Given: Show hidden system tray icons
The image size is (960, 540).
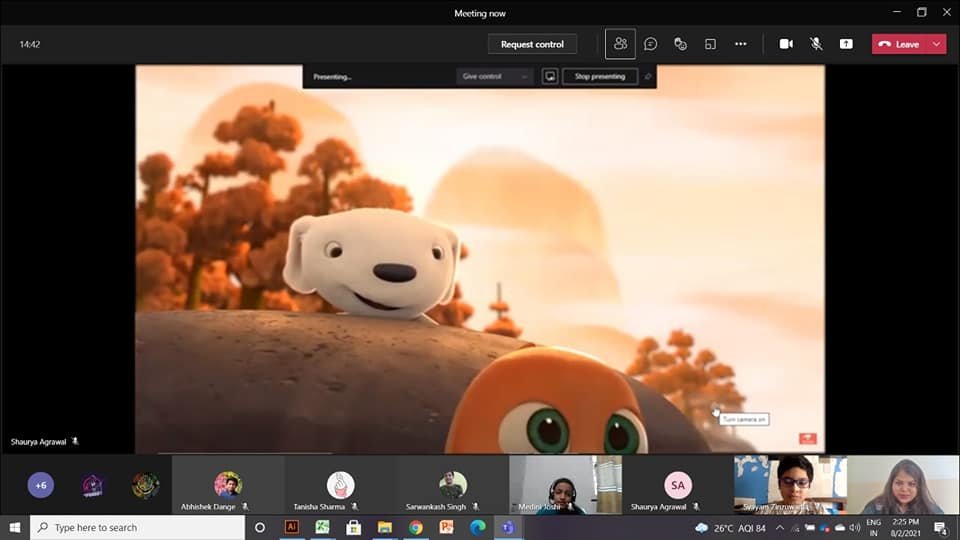Looking at the screenshot, I should [x=779, y=528].
